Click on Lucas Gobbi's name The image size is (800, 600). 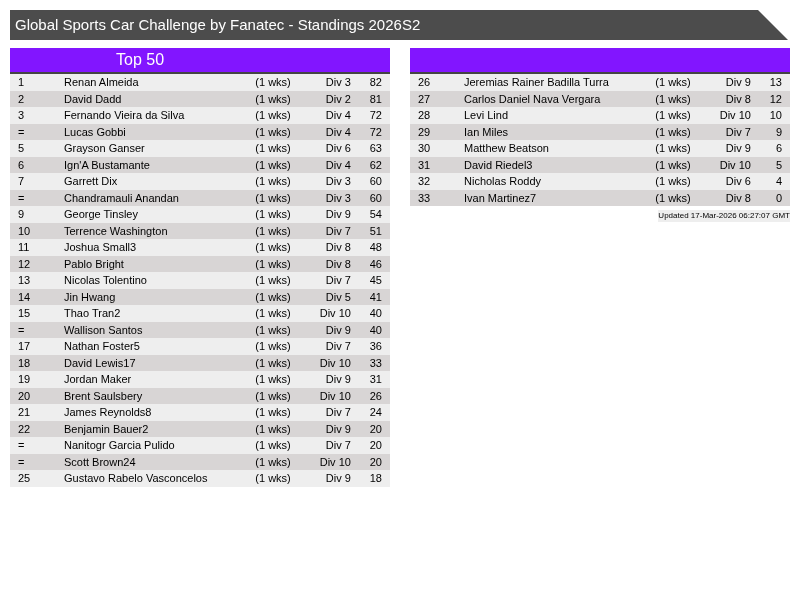[x=95, y=132]
